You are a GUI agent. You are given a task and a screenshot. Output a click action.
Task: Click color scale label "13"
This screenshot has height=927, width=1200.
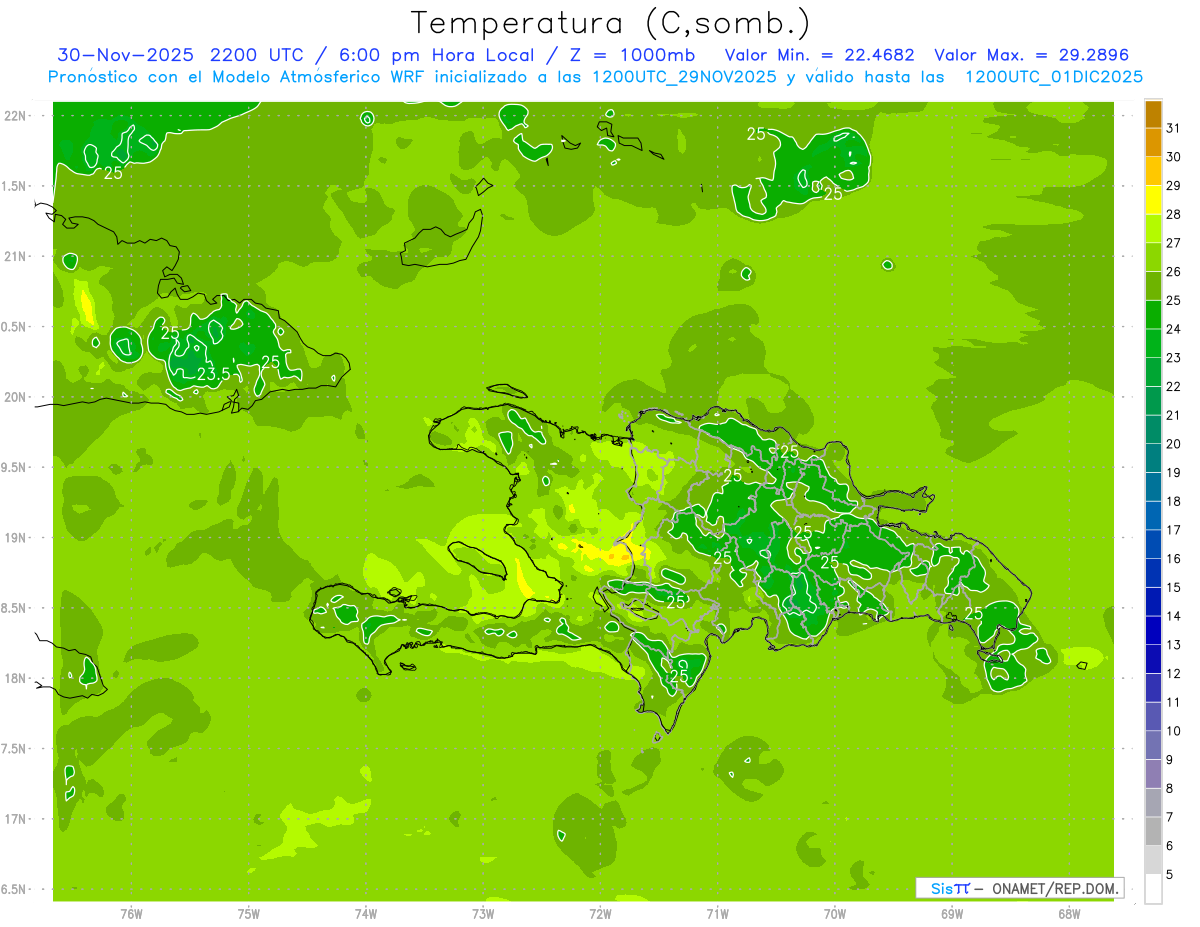(x=1174, y=644)
